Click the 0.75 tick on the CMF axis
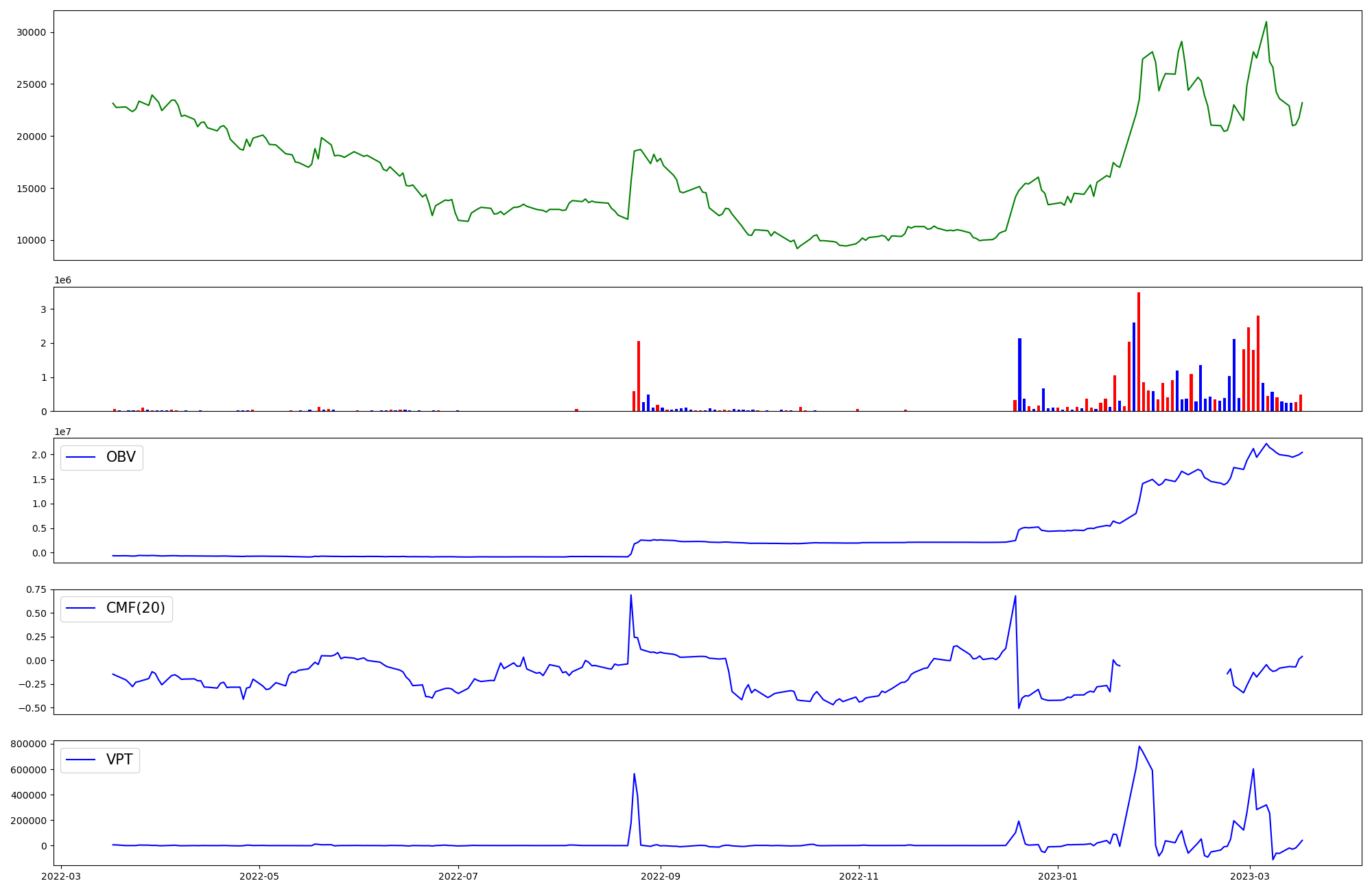 coord(37,589)
